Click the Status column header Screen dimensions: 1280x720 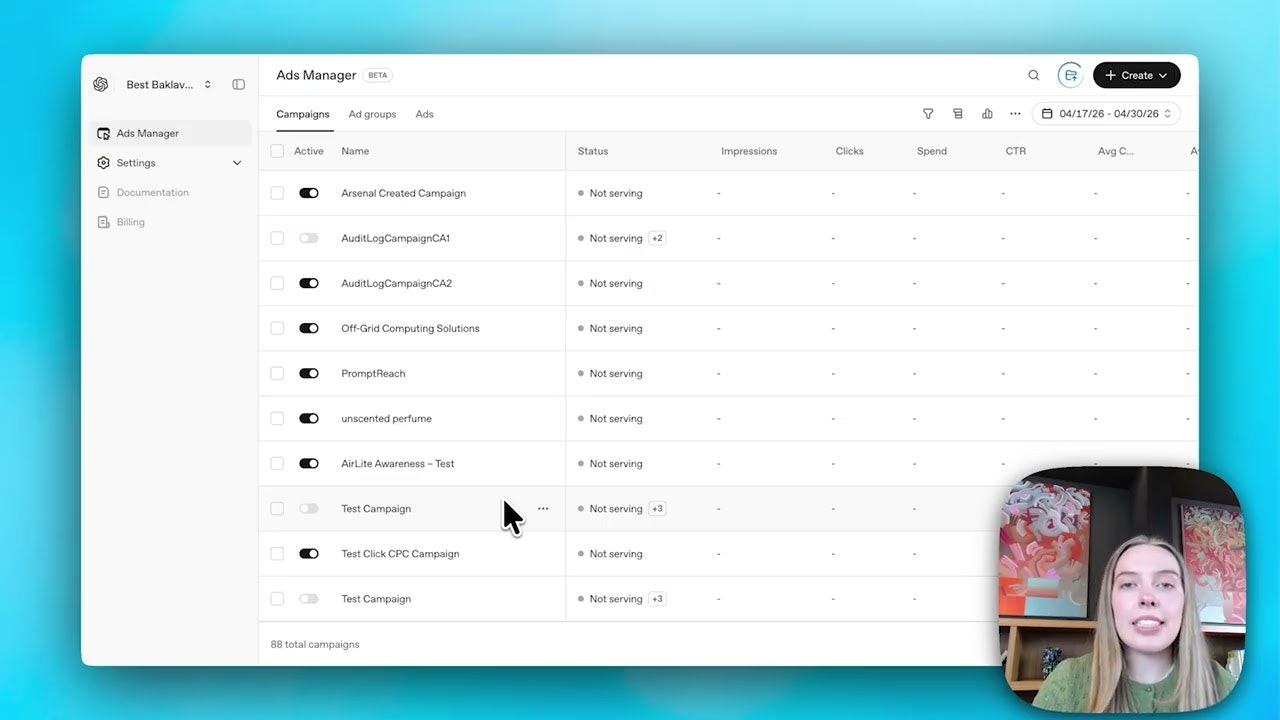[x=592, y=151]
